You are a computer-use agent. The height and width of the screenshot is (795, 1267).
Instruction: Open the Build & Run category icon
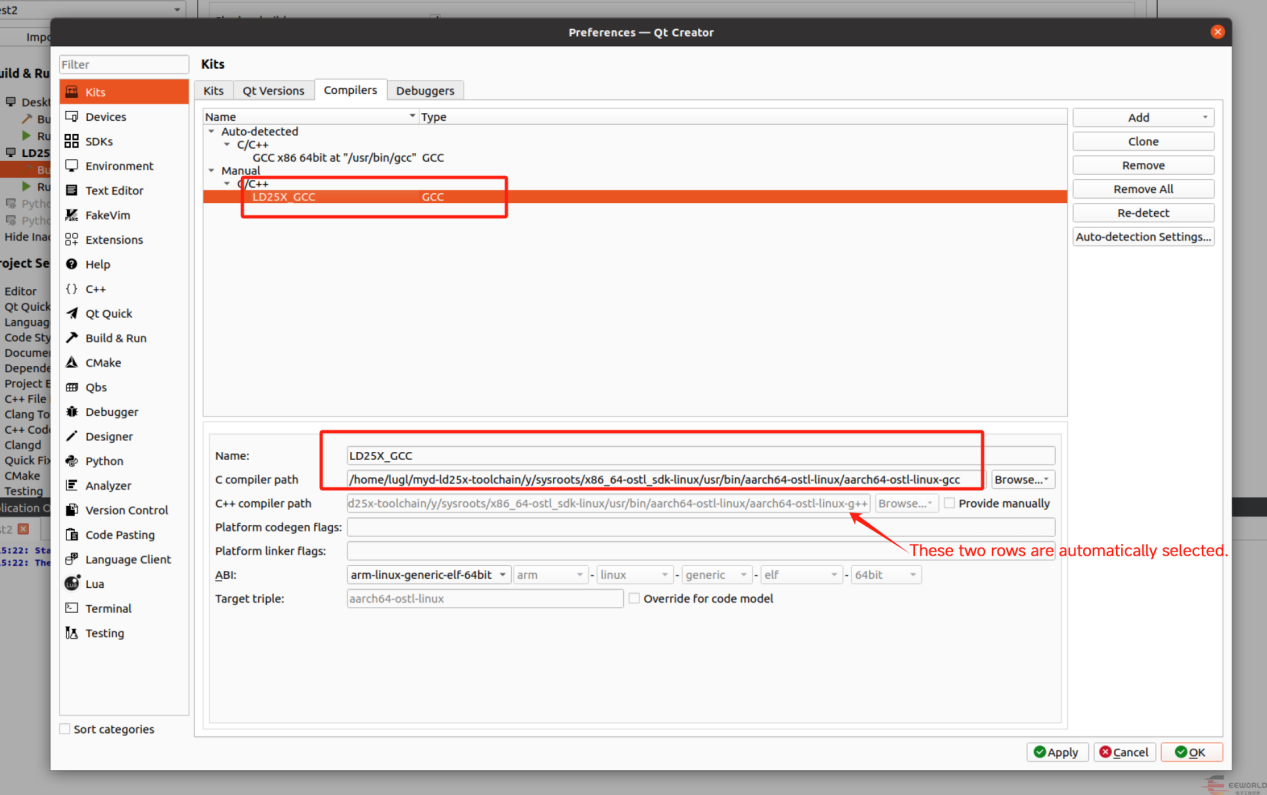[72, 338]
